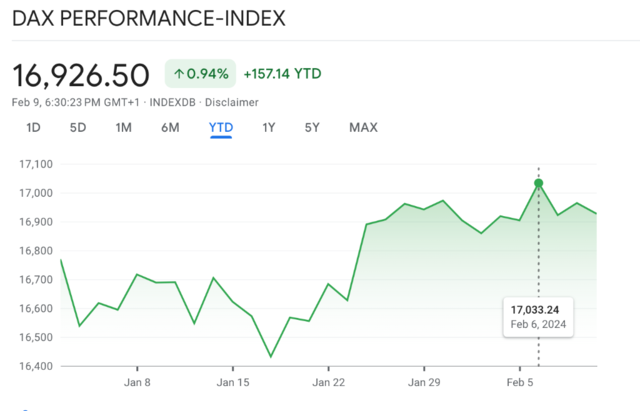640x411 pixels.
Task: Select the 1D time range tab
Action: coord(33,128)
